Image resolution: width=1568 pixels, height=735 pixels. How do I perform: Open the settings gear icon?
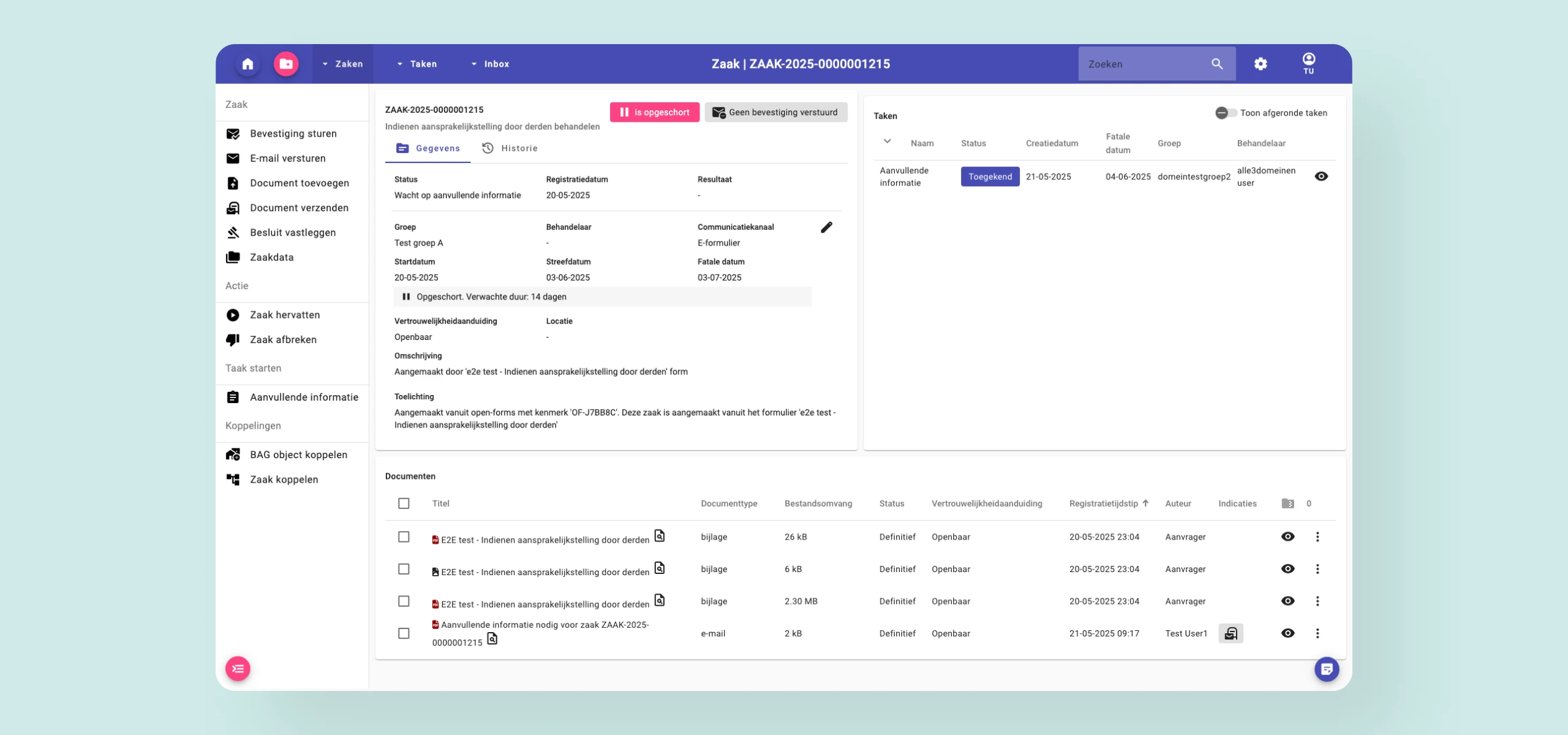(1261, 64)
